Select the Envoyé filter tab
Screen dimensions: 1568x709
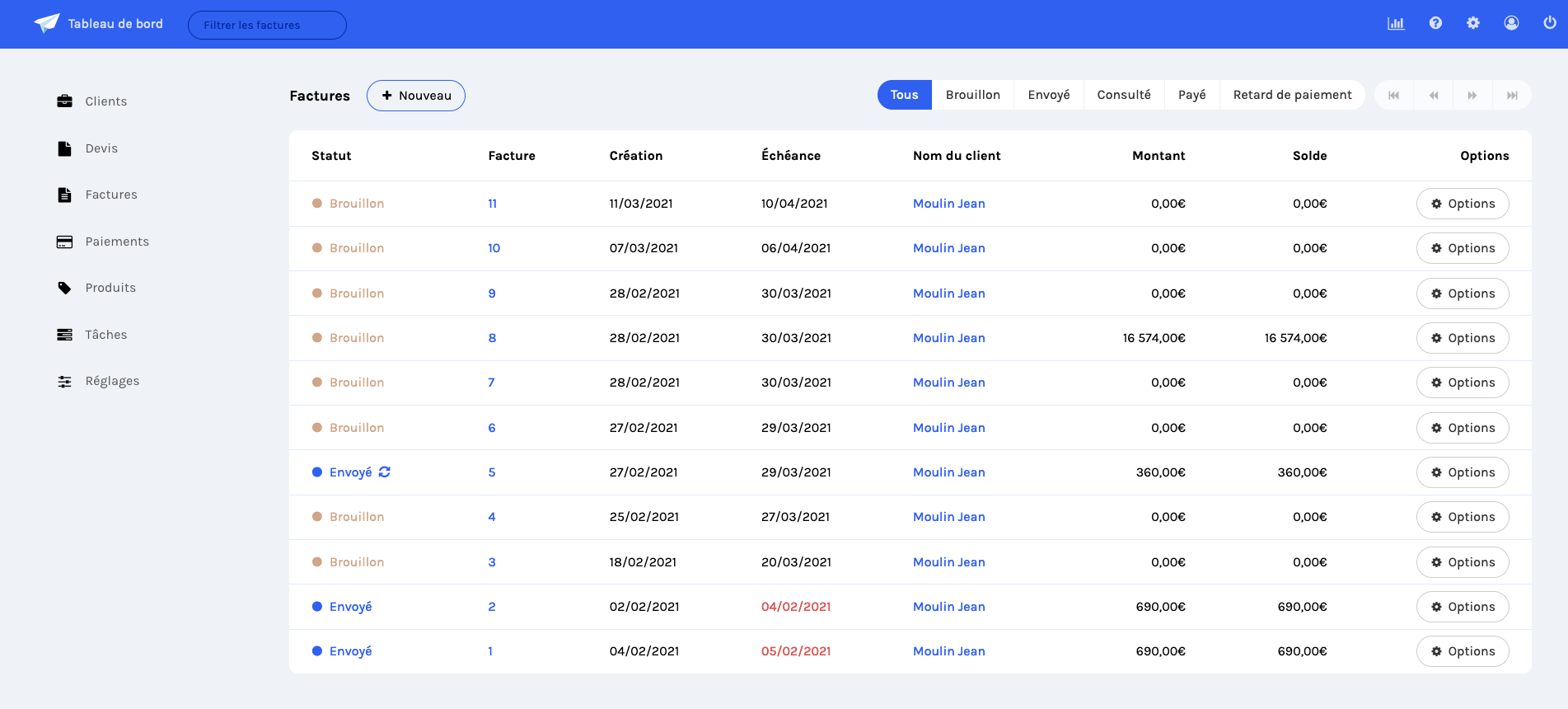[1049, 95]
